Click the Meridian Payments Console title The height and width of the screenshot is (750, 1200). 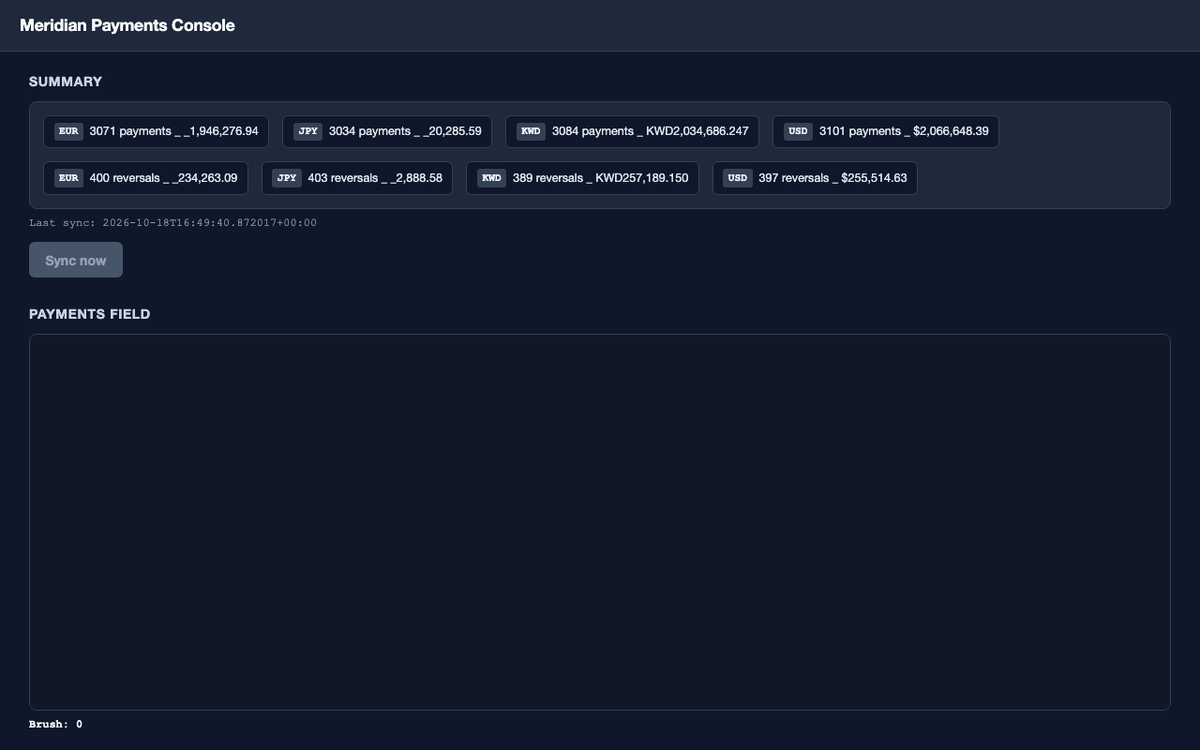[127, 25]
